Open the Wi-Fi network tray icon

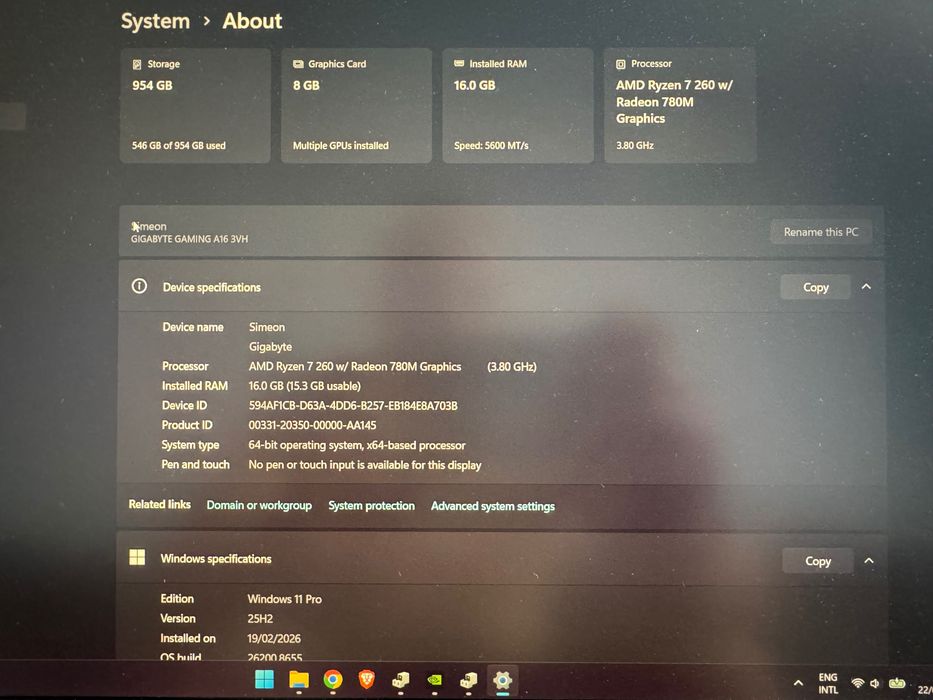coord(857,683)
